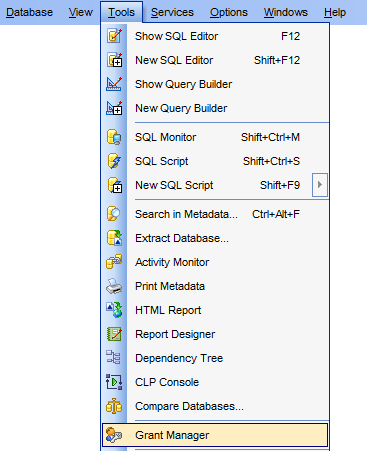Launch Show Query Builder
This screenshot has height=451, width=367.
215,84
